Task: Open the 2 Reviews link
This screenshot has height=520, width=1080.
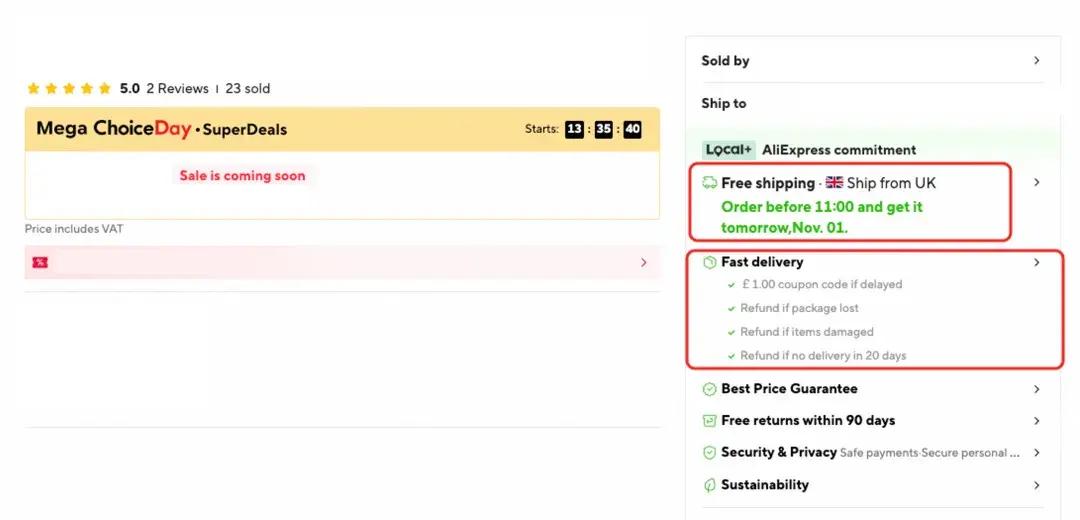Action: coord(177,89)
